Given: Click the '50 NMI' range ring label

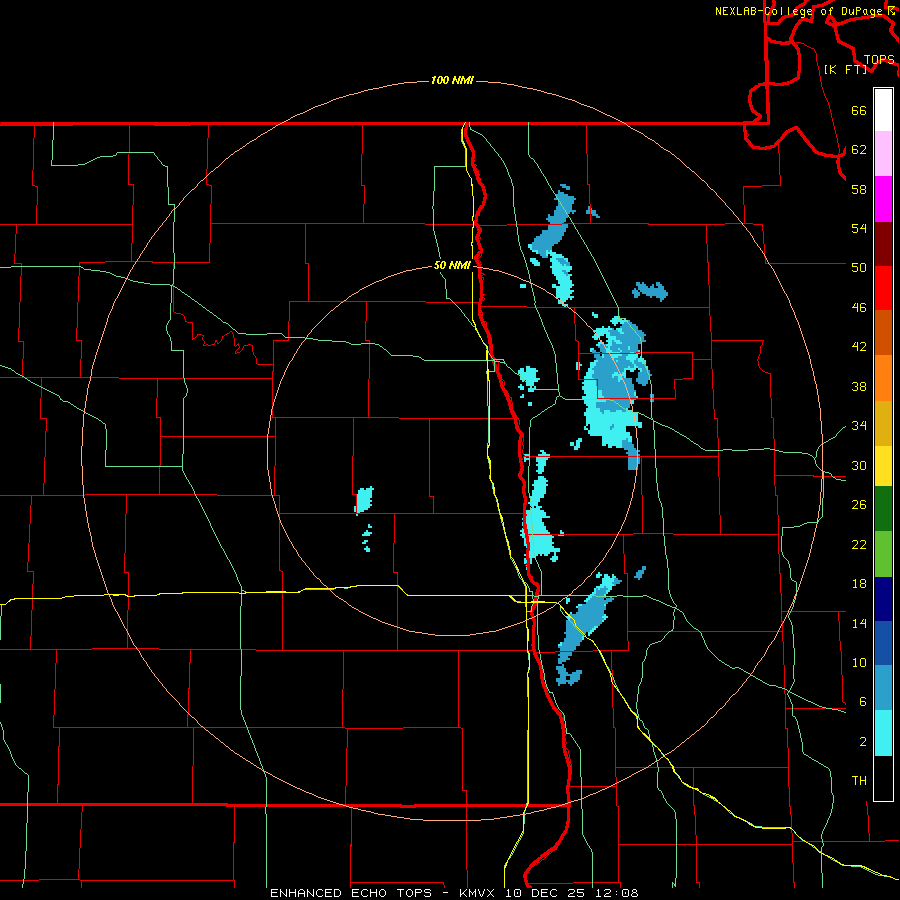Looking at the screenshot, I should (452, 265).
